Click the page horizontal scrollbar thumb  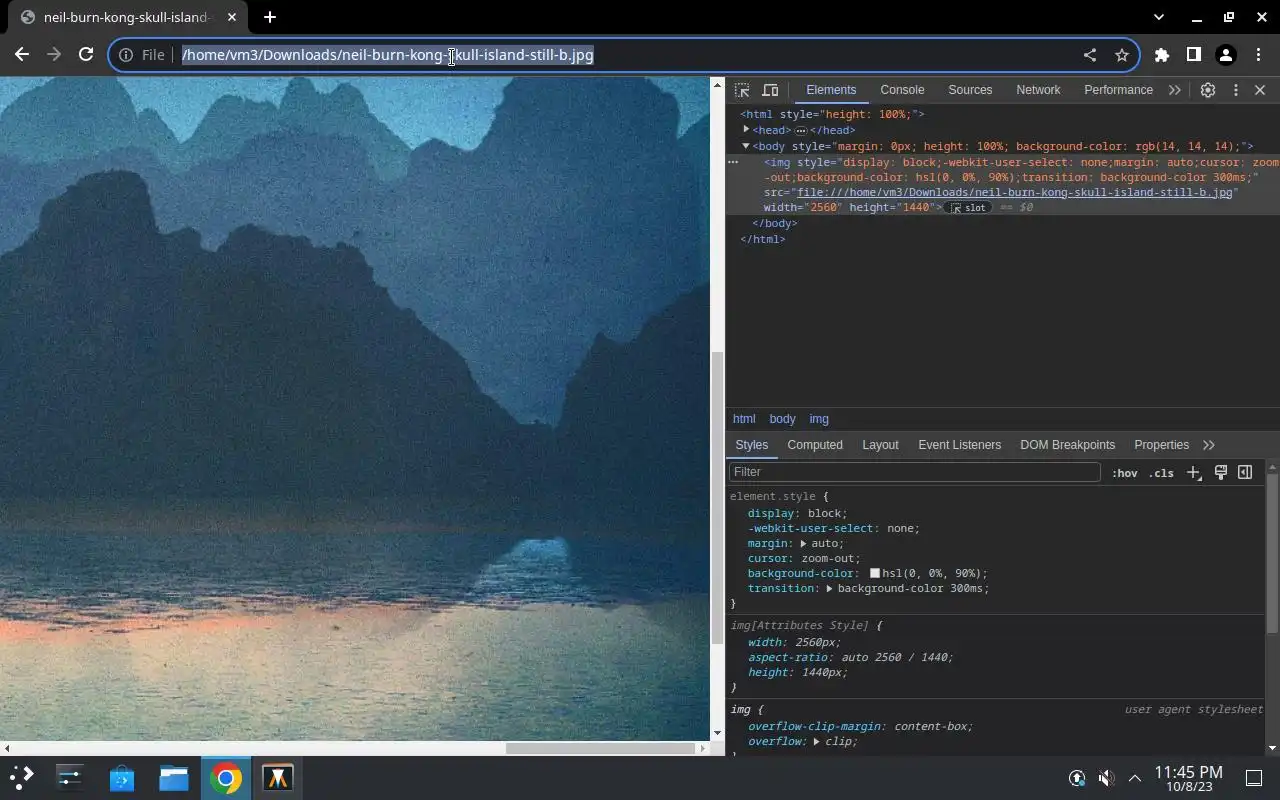[x=600, y=748]
